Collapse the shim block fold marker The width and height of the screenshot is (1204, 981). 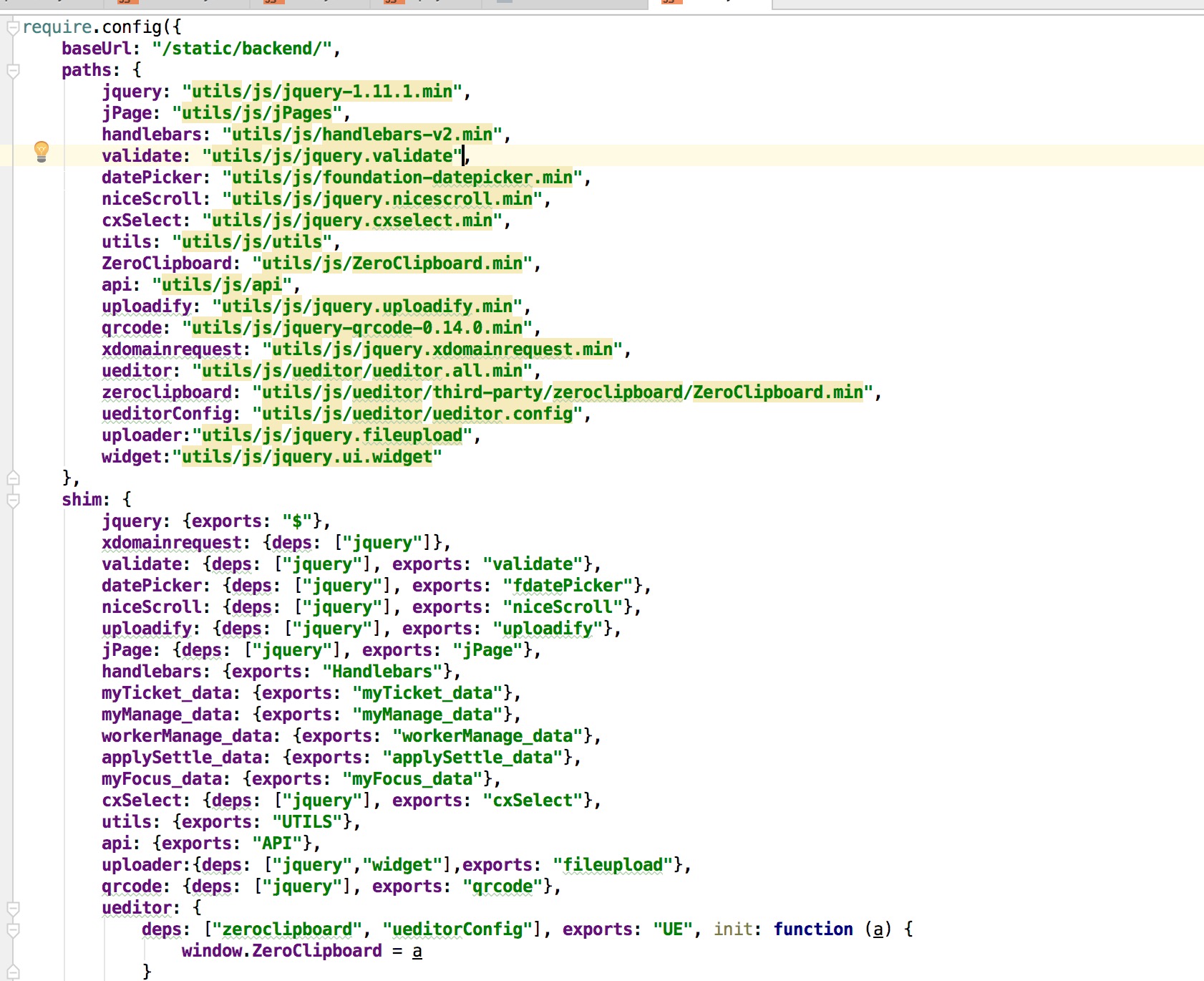(13, 501)
